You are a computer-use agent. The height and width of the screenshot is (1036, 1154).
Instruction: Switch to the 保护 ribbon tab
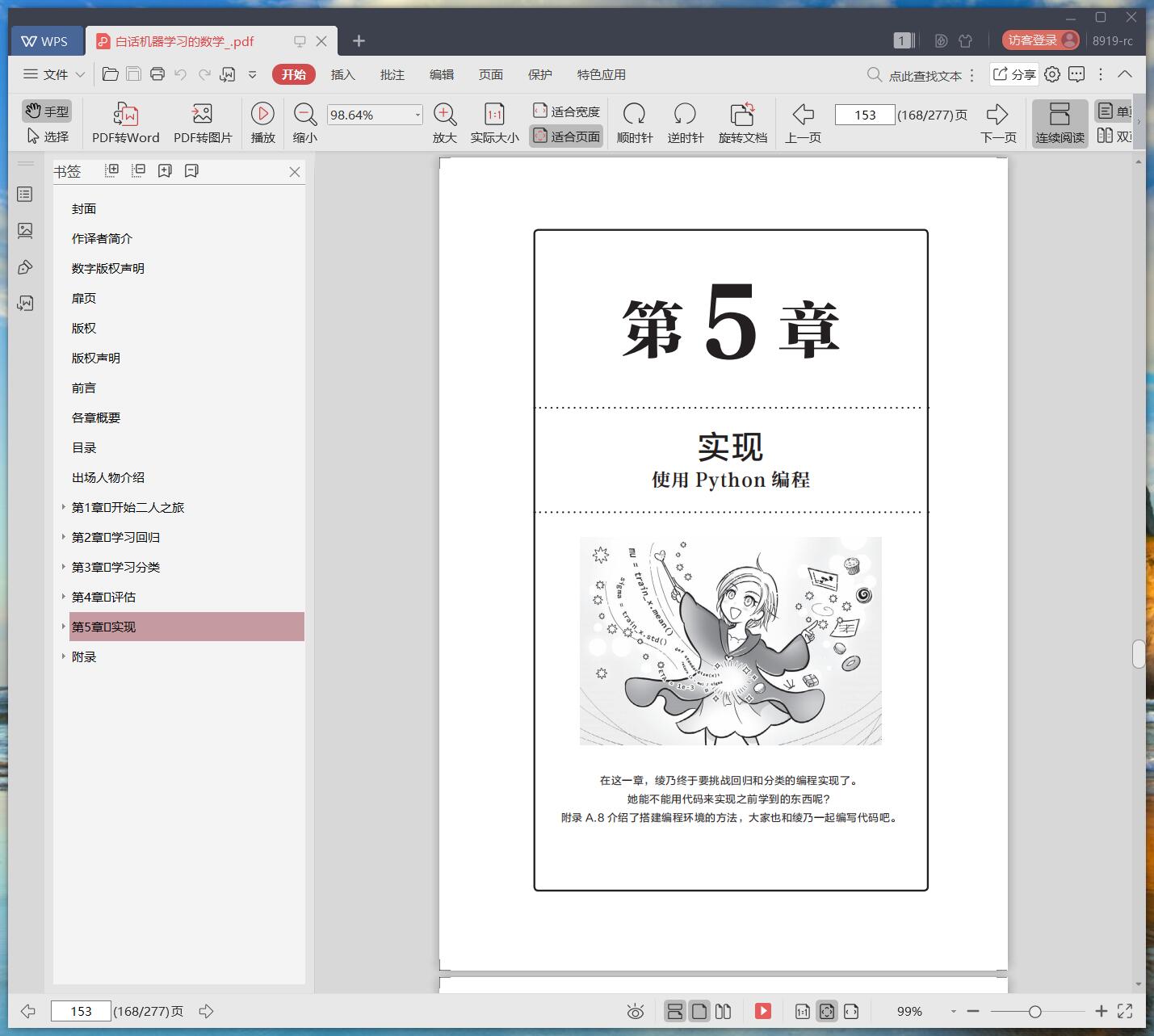tap(540, 74)
